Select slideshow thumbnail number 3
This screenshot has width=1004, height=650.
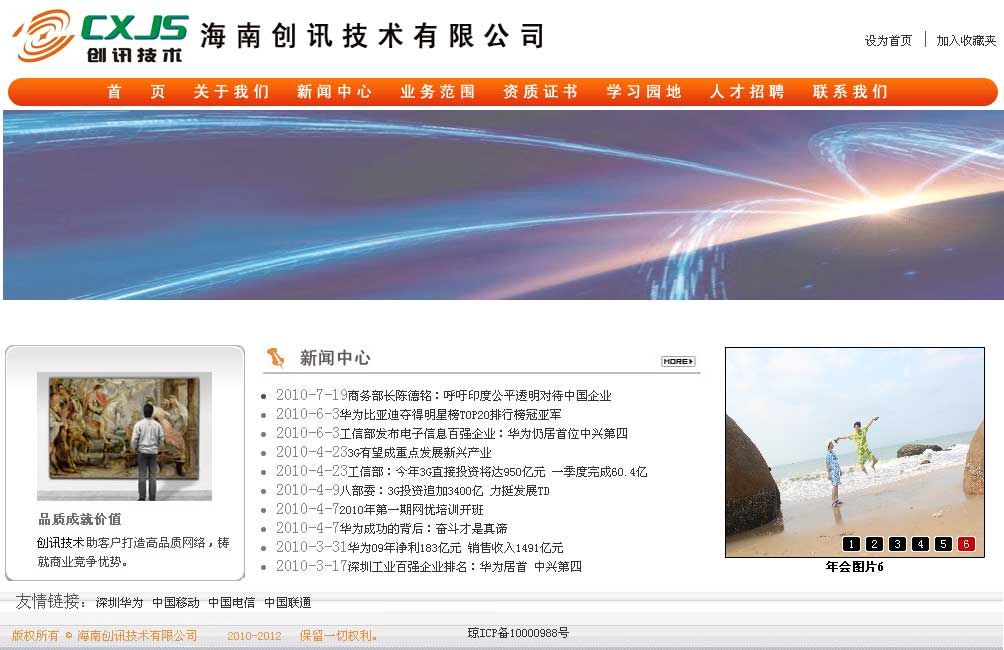pyautogui.click(x=897, y=543)
